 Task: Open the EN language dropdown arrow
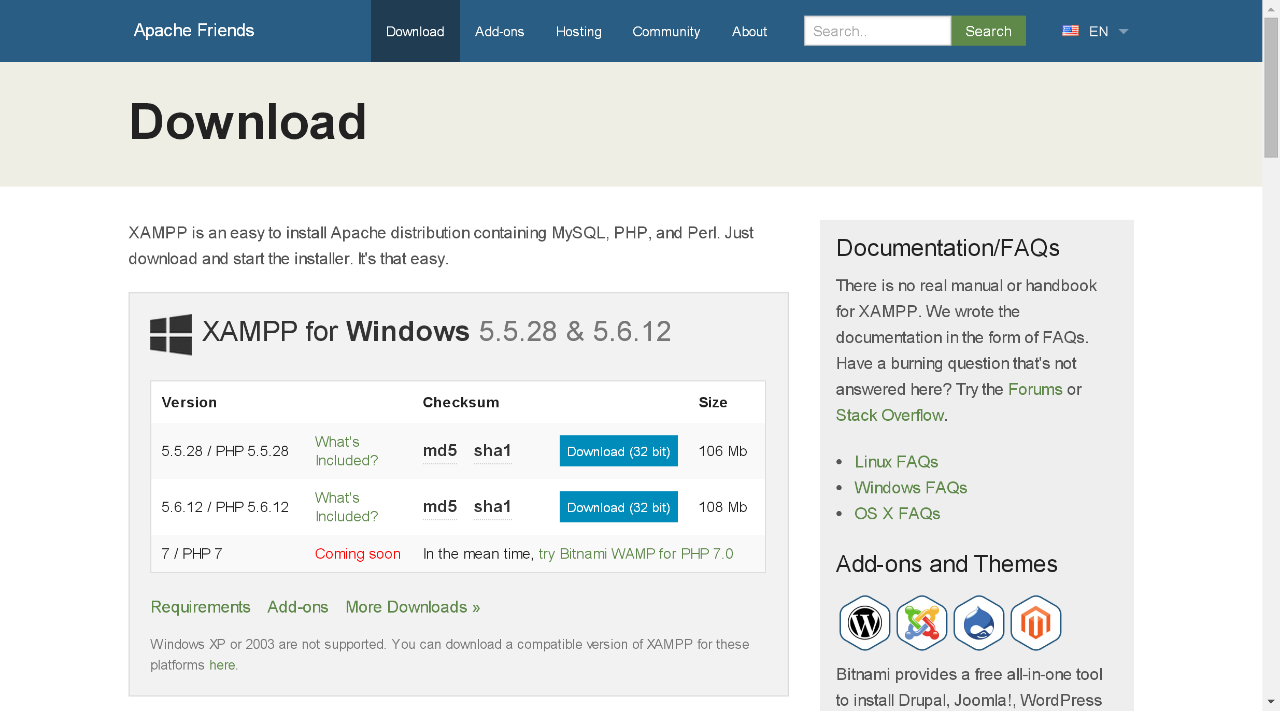point(1123,31)
